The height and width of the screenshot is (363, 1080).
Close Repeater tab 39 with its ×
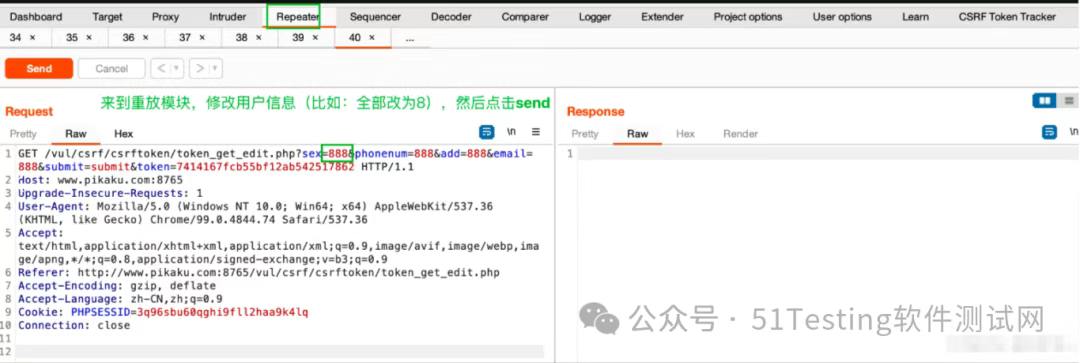pyautogui.click(x=315, y=38)
